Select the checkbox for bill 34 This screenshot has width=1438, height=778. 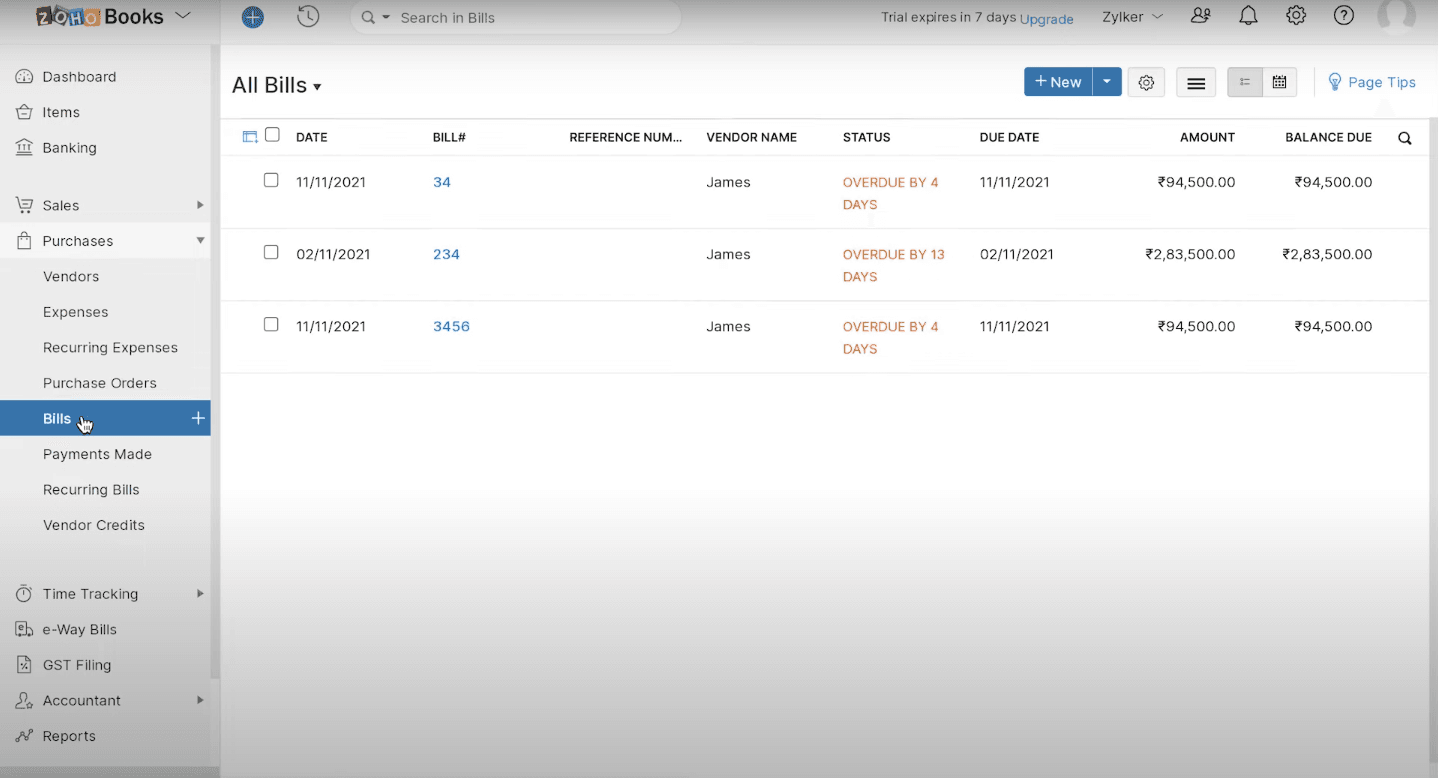pyautogui.click(x=271, y=180)
